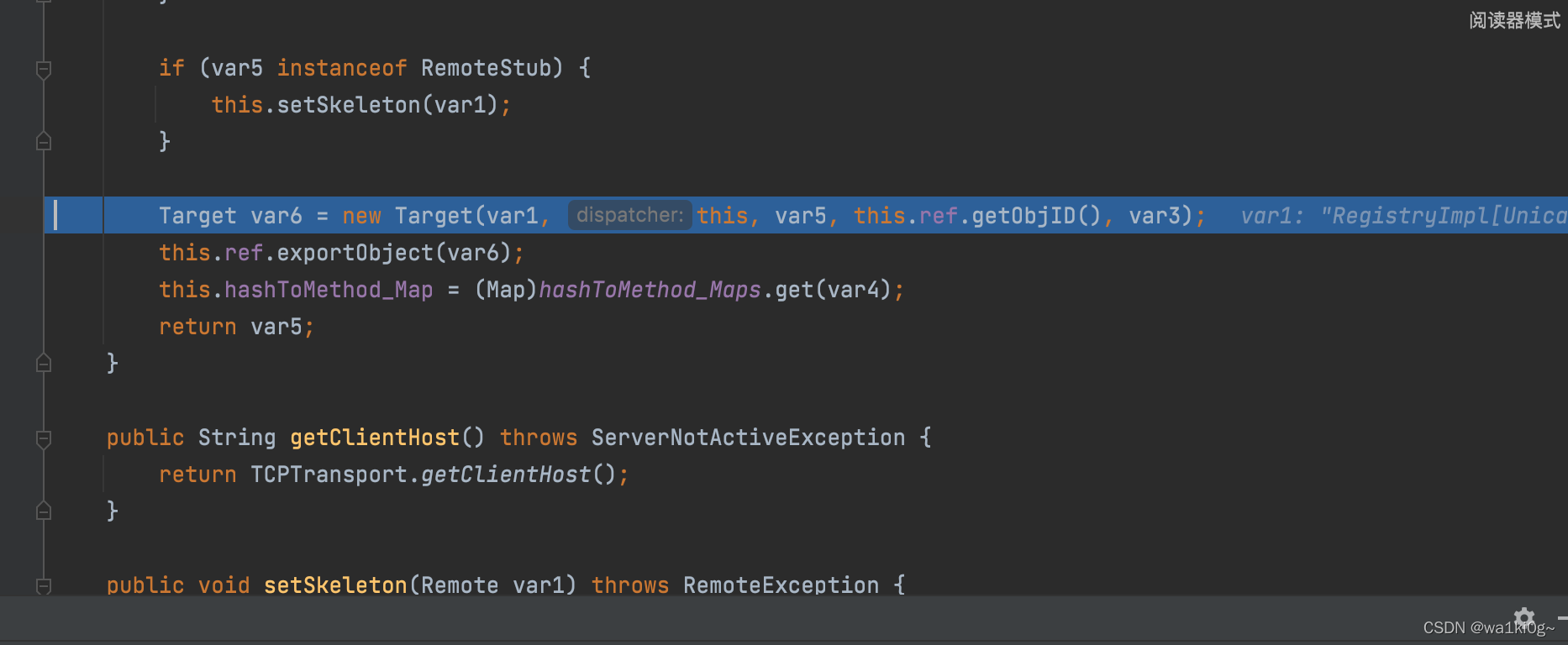Click the dispatcher: parameter inlay hint

[630, 215]
